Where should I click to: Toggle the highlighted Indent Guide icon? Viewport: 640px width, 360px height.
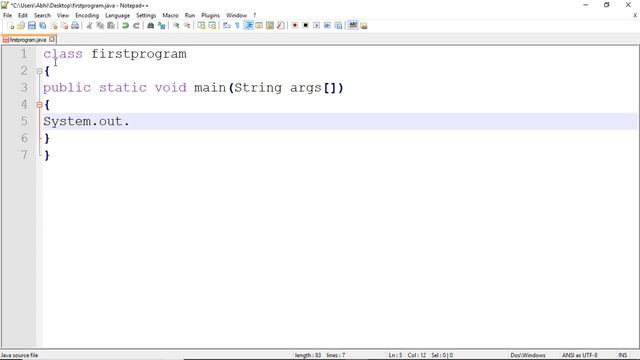[248, 26]
